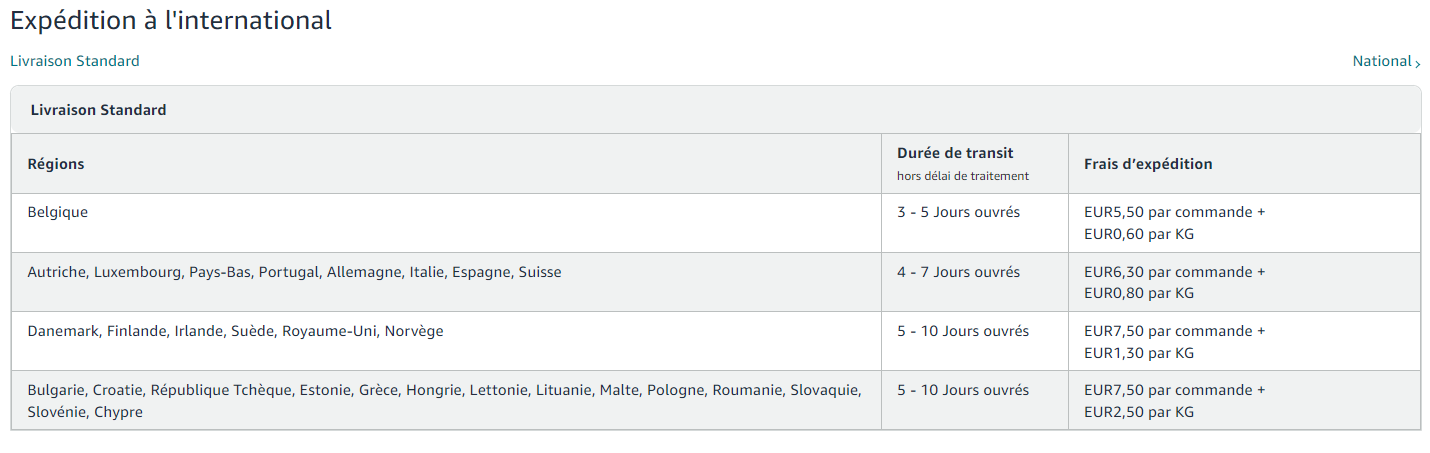The image size is (1430, 453).
Task: Select the region row starting with Autriche
Action: 294,272
